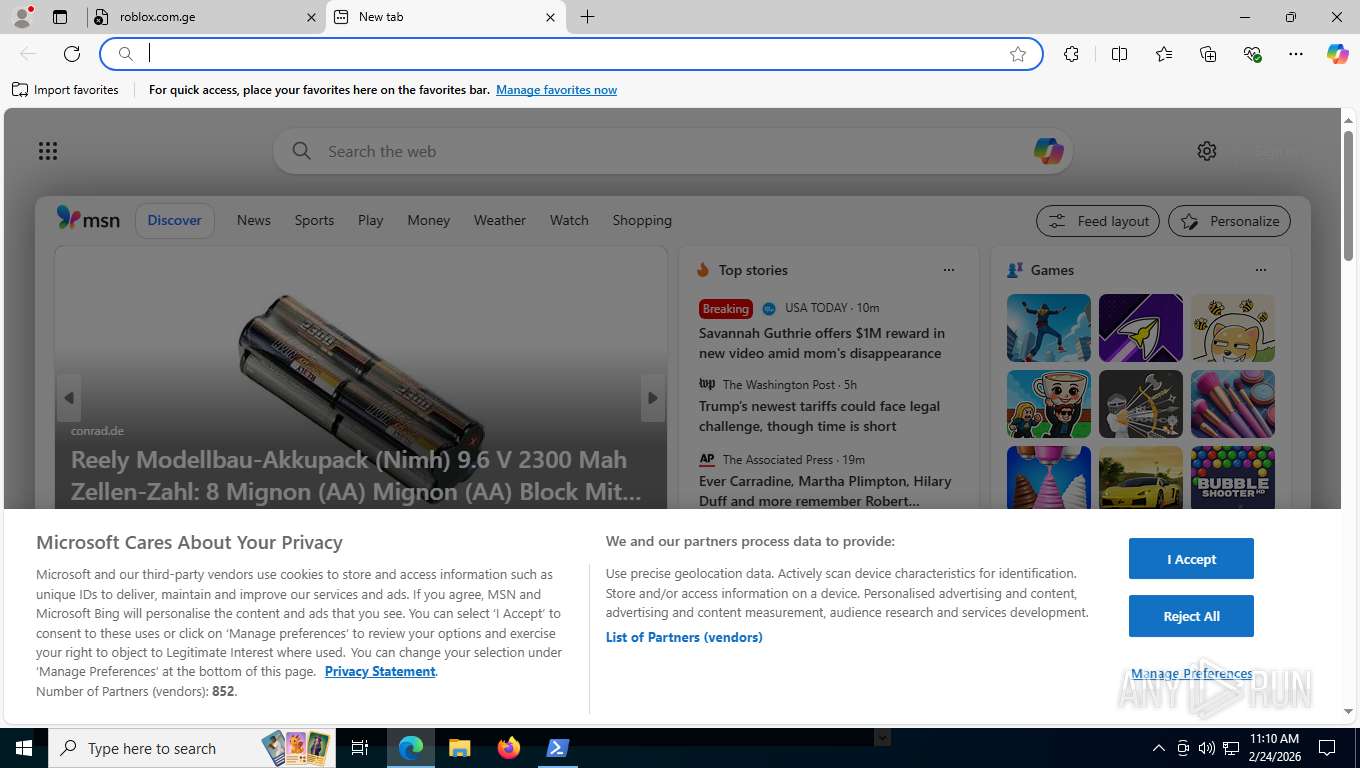Click Import favorites on favorites bar

tap(65, 90)
